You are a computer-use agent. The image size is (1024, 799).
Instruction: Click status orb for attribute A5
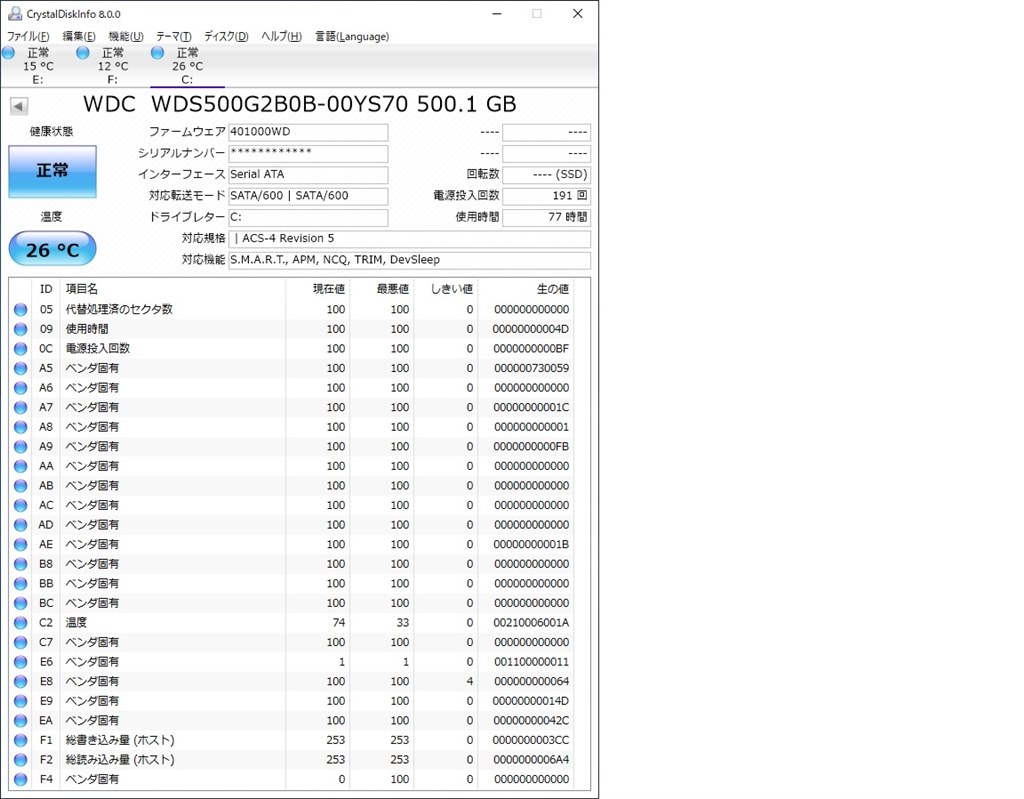[x=21, y=368]
